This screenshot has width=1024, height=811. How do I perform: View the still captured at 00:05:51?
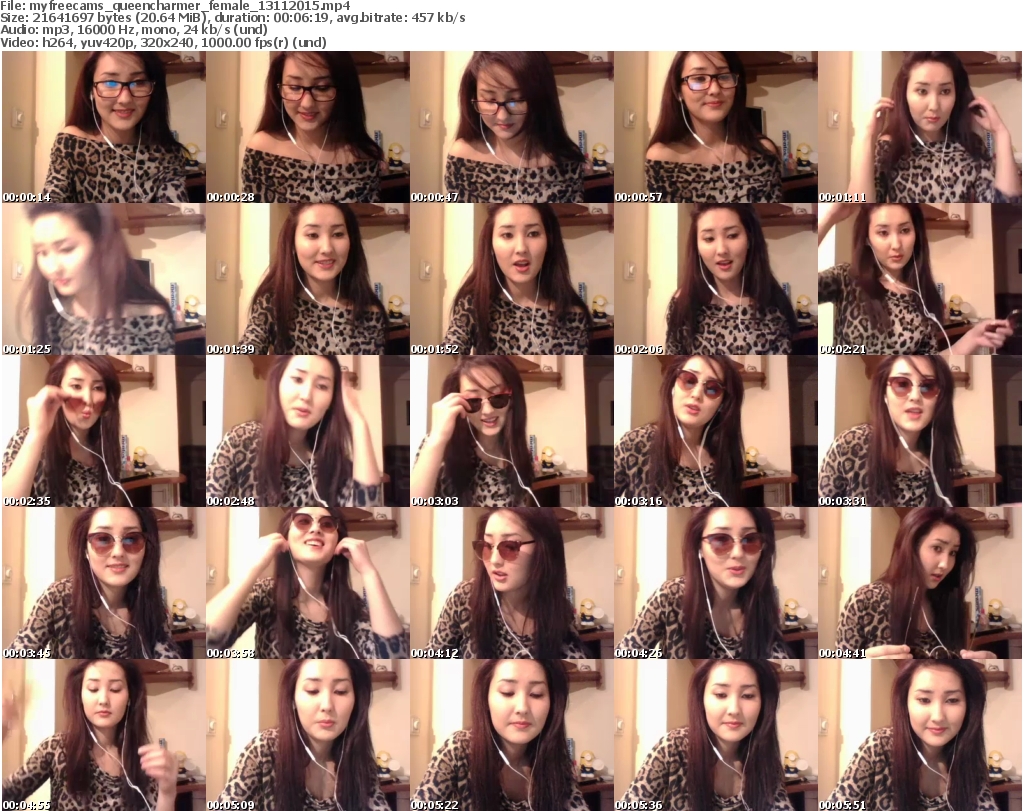(x=920, y=735)
